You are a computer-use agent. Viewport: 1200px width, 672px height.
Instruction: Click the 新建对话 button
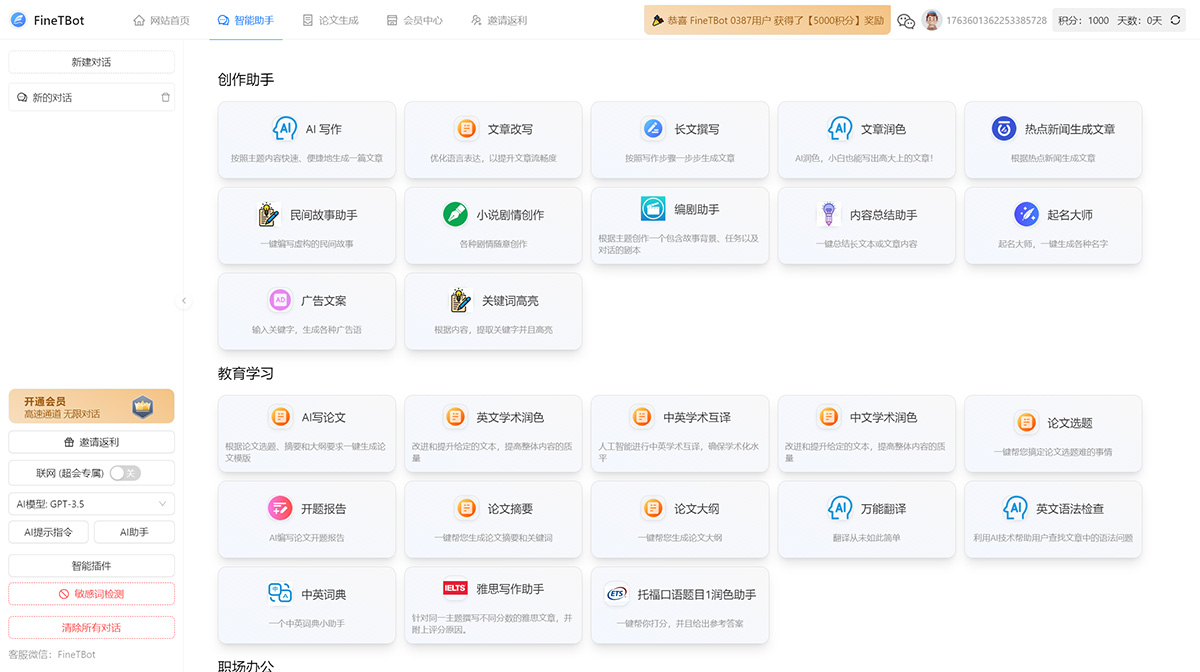click(91, 62)
